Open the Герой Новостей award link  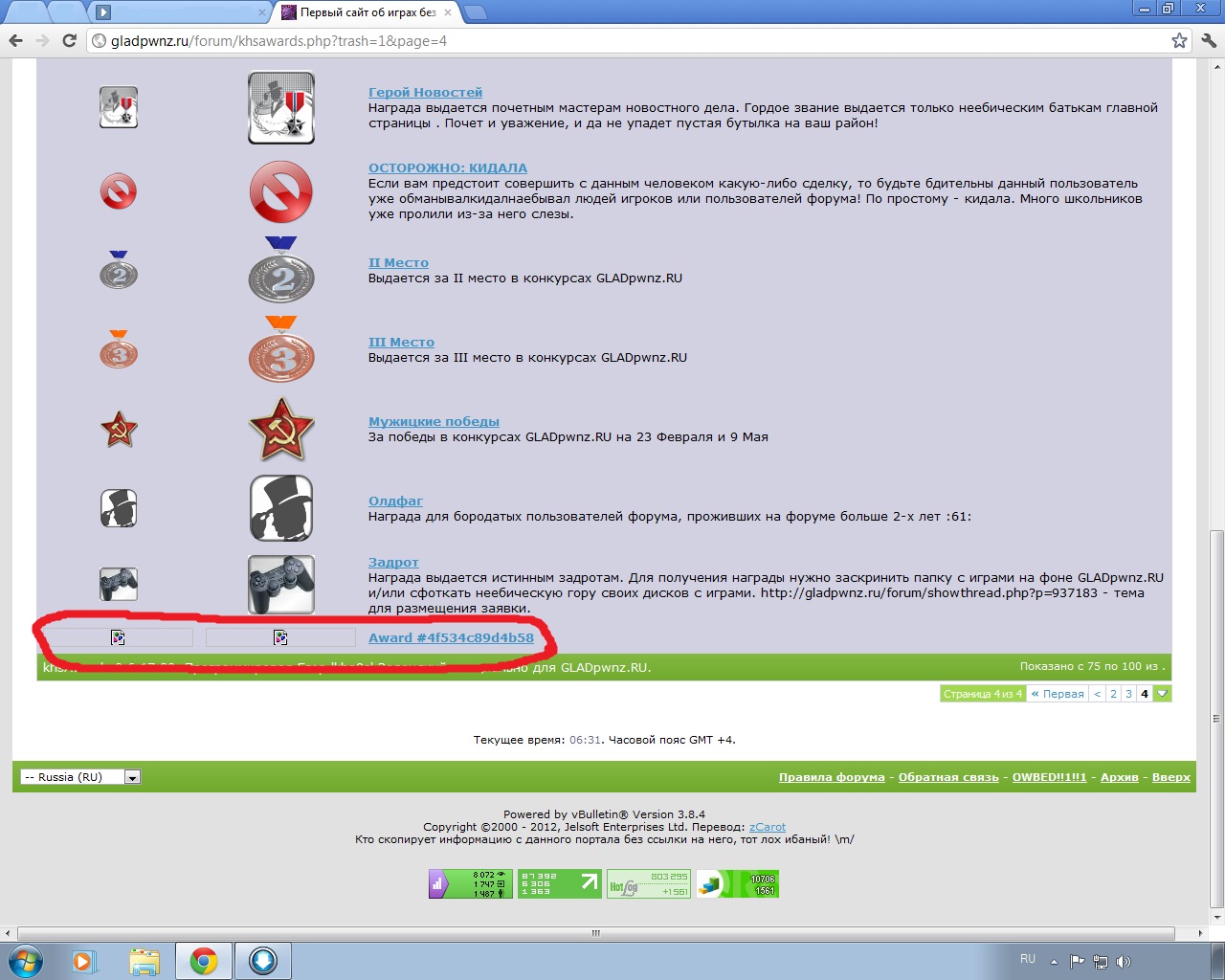coord(426,92)
